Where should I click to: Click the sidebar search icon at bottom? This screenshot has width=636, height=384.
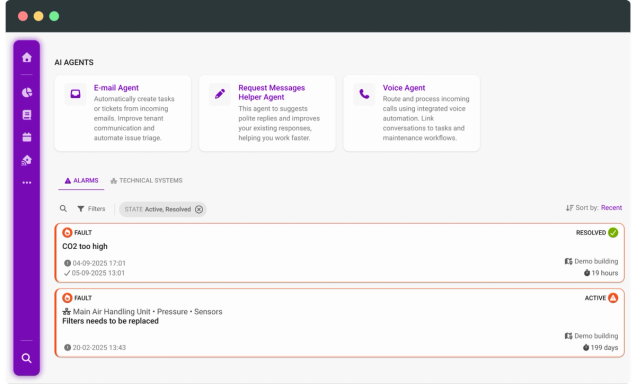(27, 358)
